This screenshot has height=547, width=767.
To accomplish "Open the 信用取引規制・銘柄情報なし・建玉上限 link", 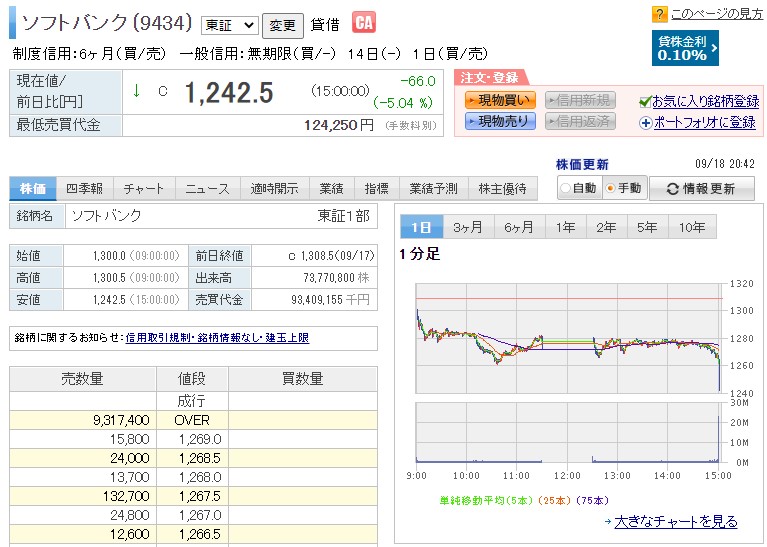I will pos(217,338).
